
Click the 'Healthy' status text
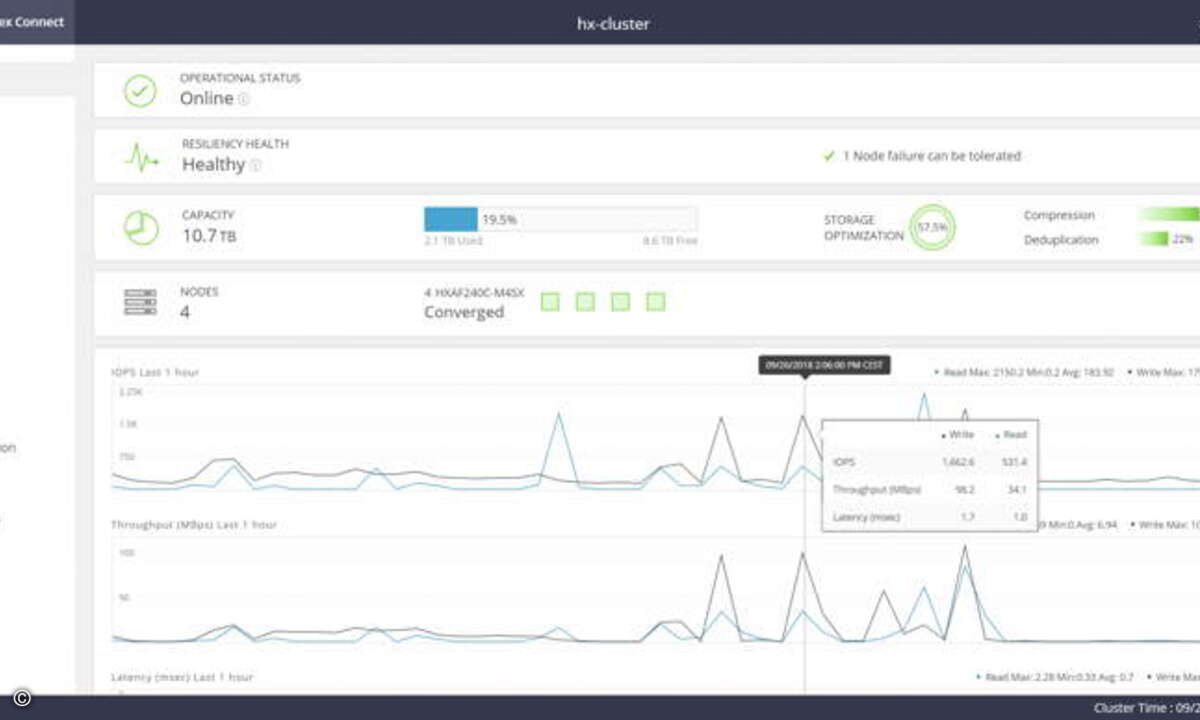[x=213, y=165]
